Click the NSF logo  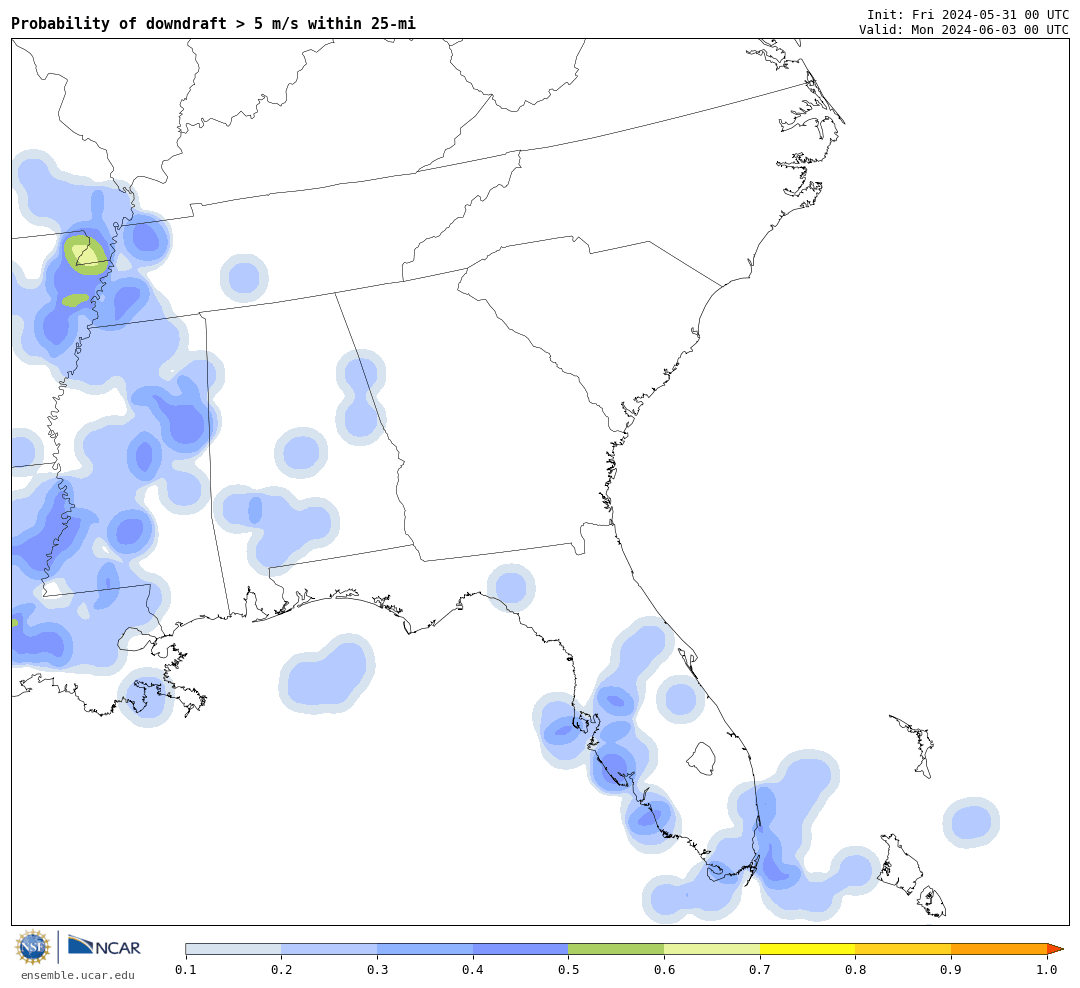33,947
